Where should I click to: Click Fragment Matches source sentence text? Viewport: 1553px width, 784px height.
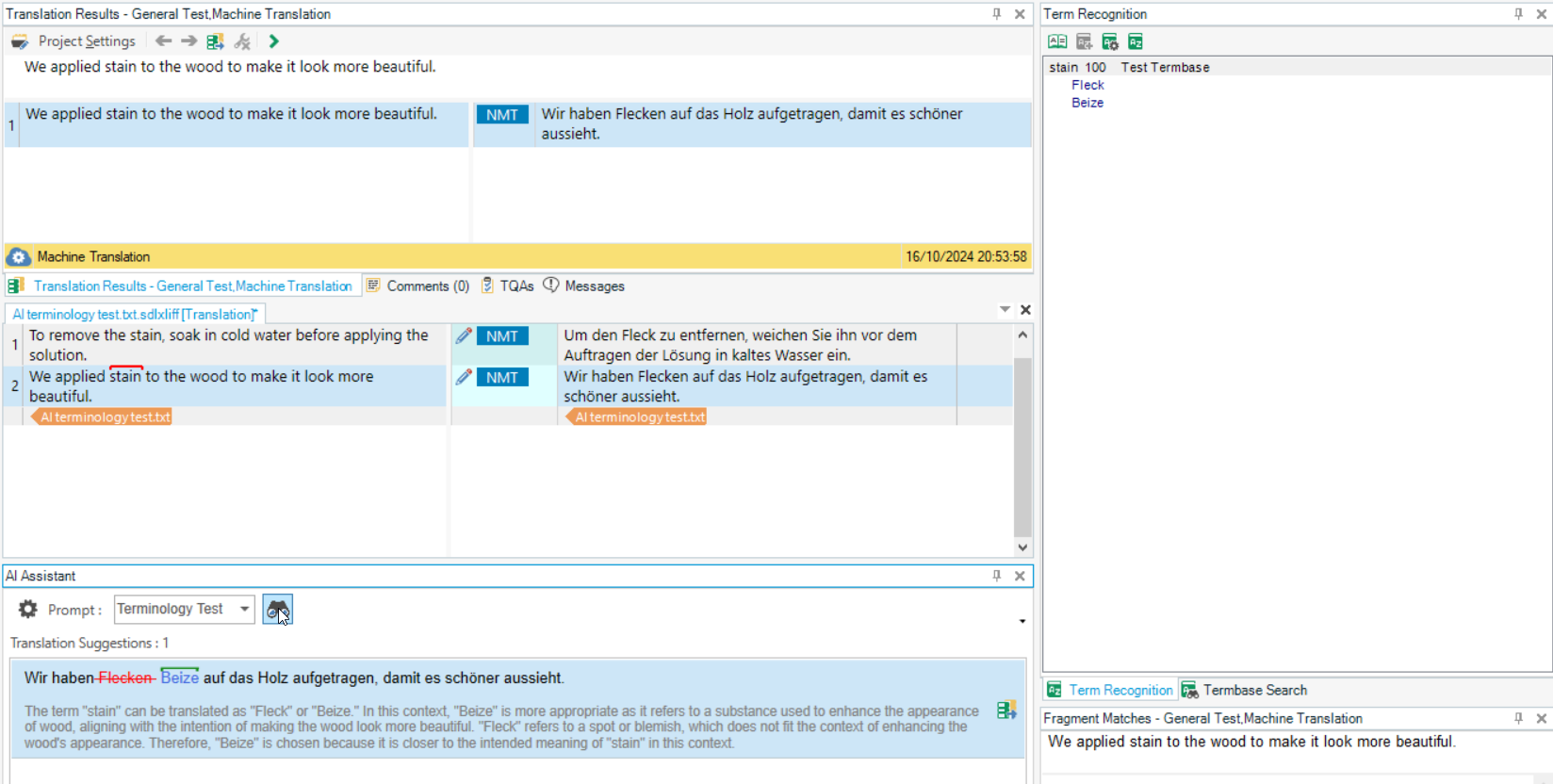1251,742
